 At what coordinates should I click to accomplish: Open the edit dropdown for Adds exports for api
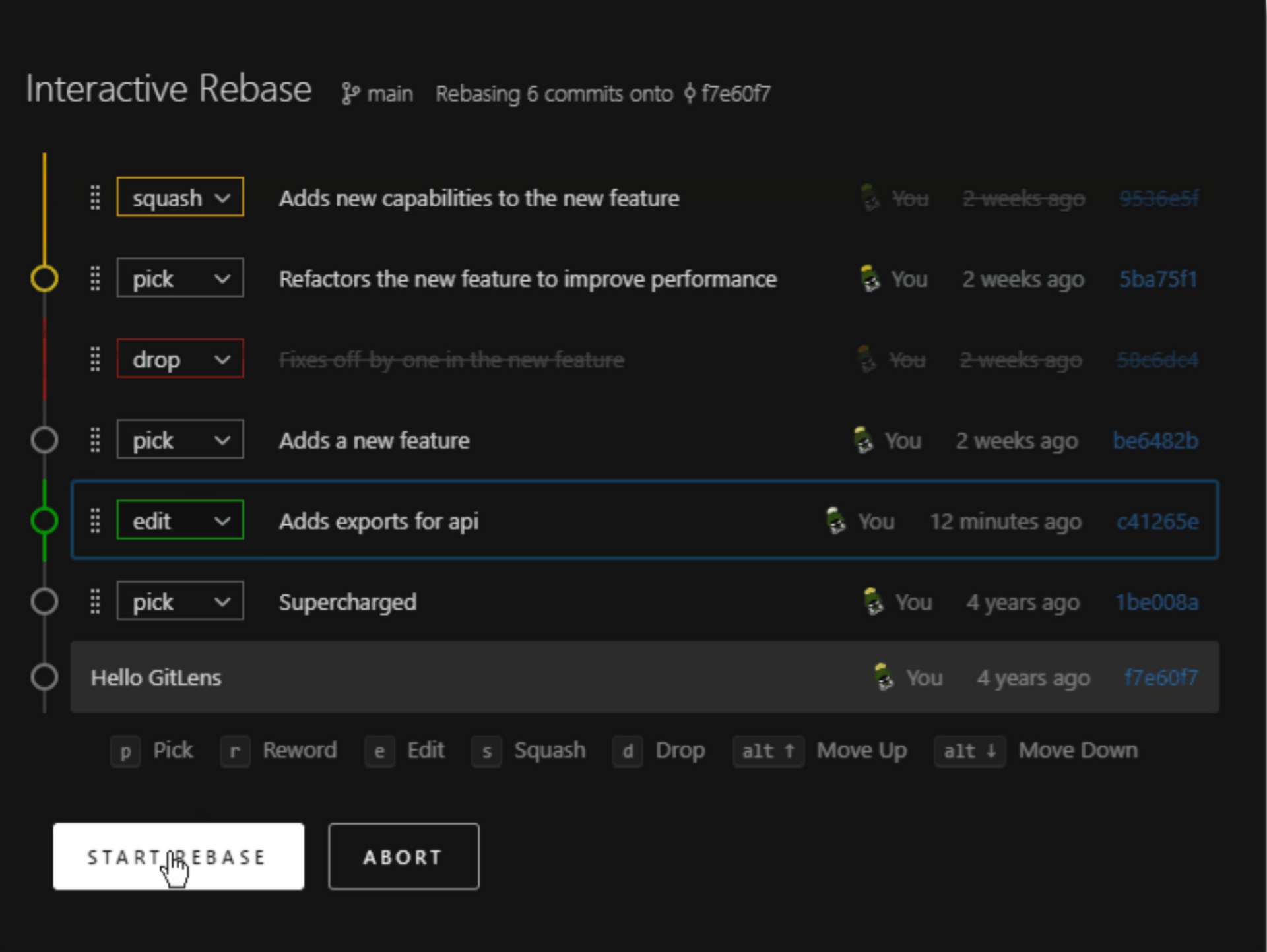[179, 521]
